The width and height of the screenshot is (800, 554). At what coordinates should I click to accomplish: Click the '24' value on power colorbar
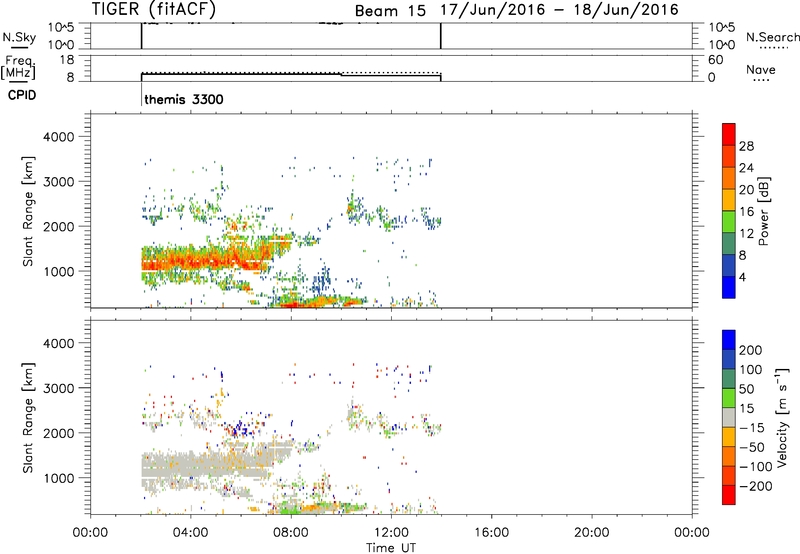746,168
